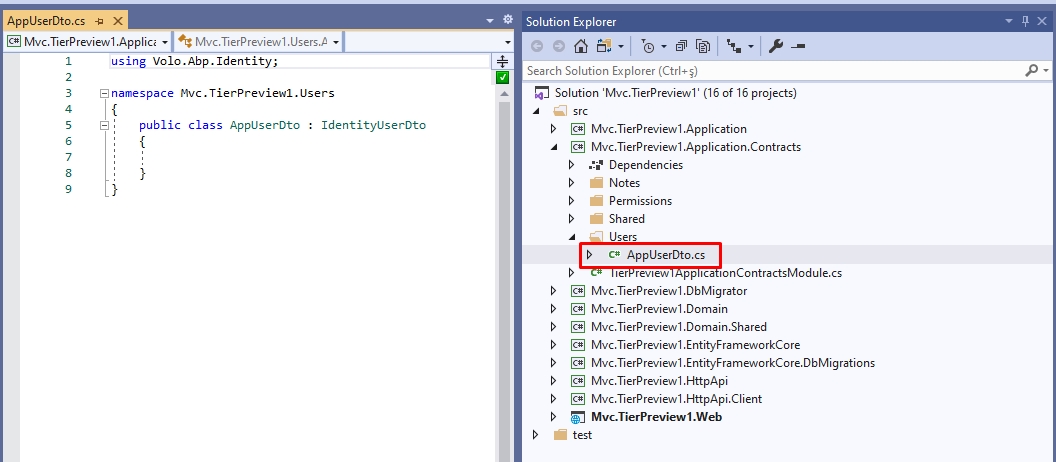This screenshot has height=462, width=1056.
Task: Collapse the namespace code block outline
Action: [103, 93]
